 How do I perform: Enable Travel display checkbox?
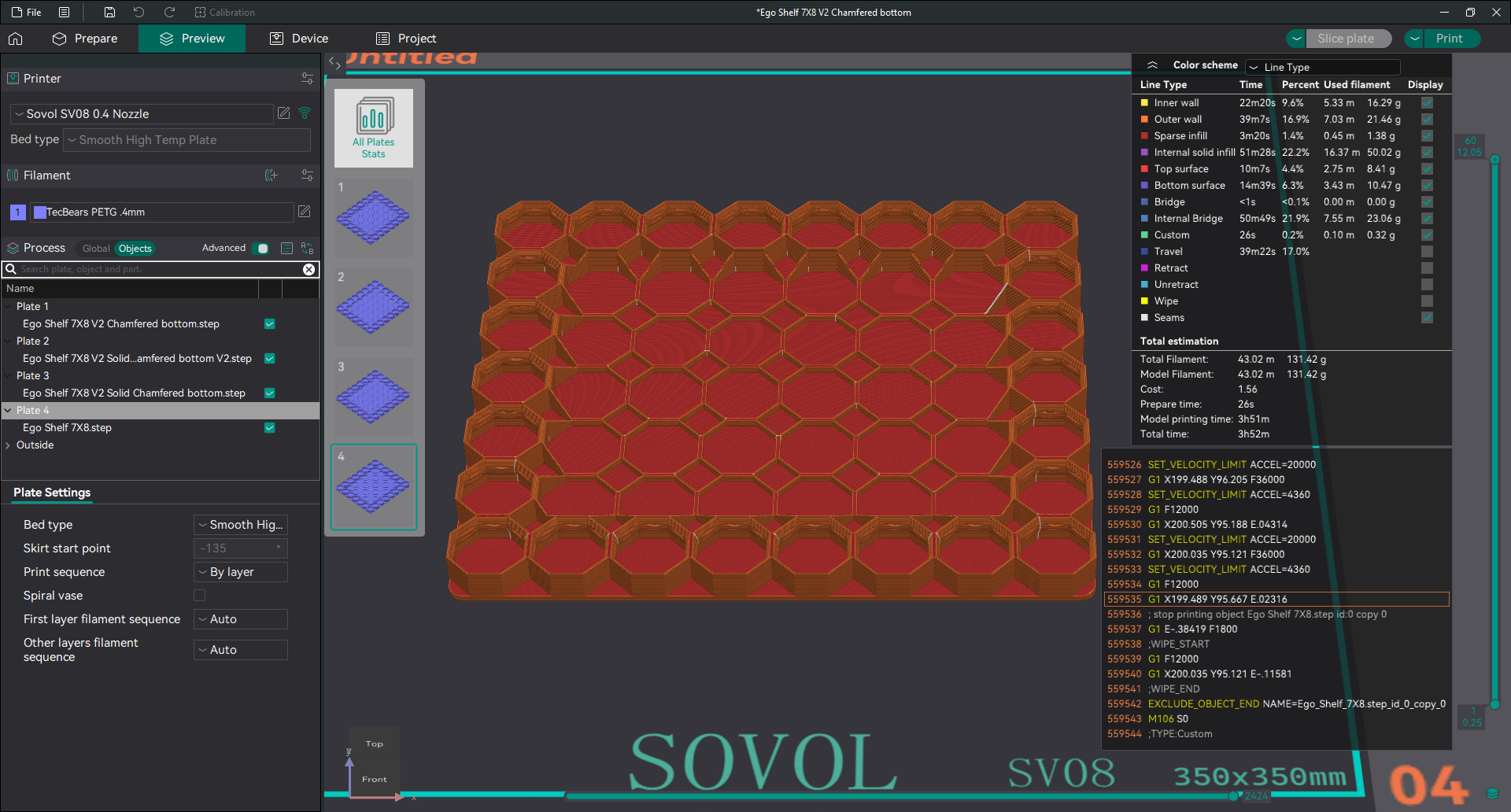coord(1427,252)
